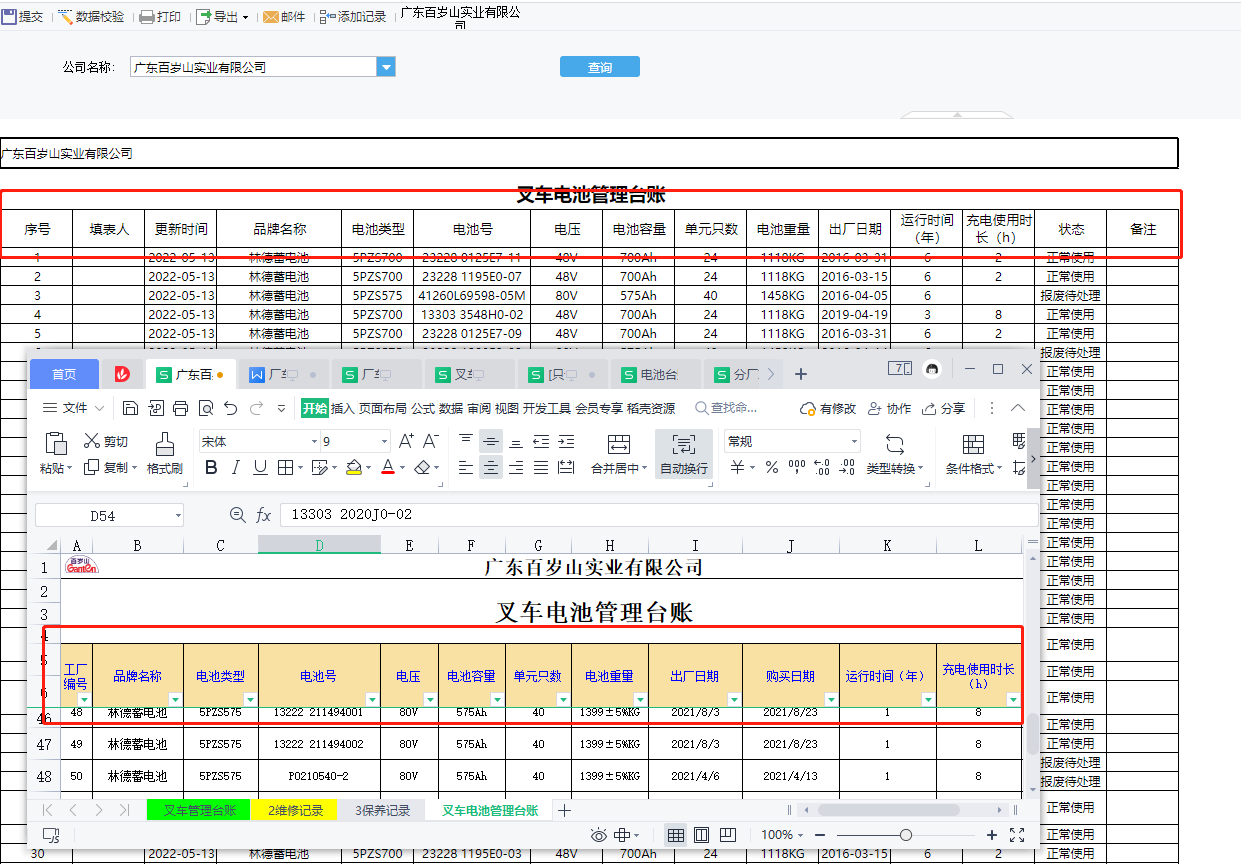Toggle the Auto Wrap (自动换行) button
1241x864 pixels.
coord(684,453)
